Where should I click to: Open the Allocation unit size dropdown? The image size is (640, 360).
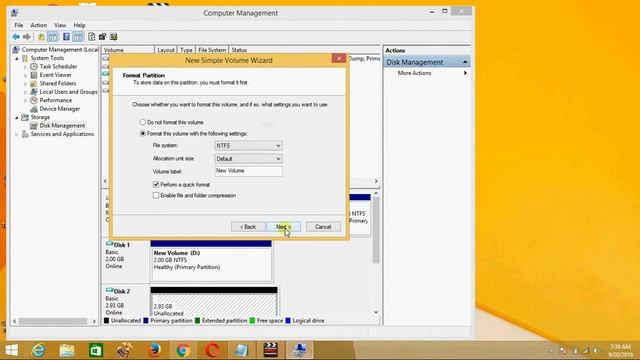(x=248, y=159)
